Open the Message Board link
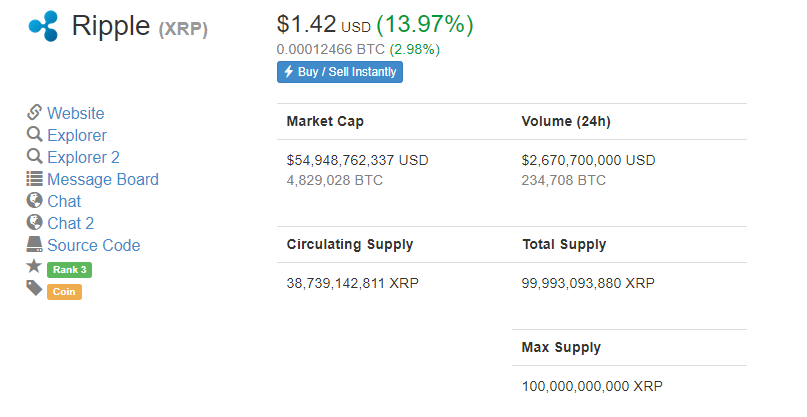 pyautogui.click(x=103, y=179)
